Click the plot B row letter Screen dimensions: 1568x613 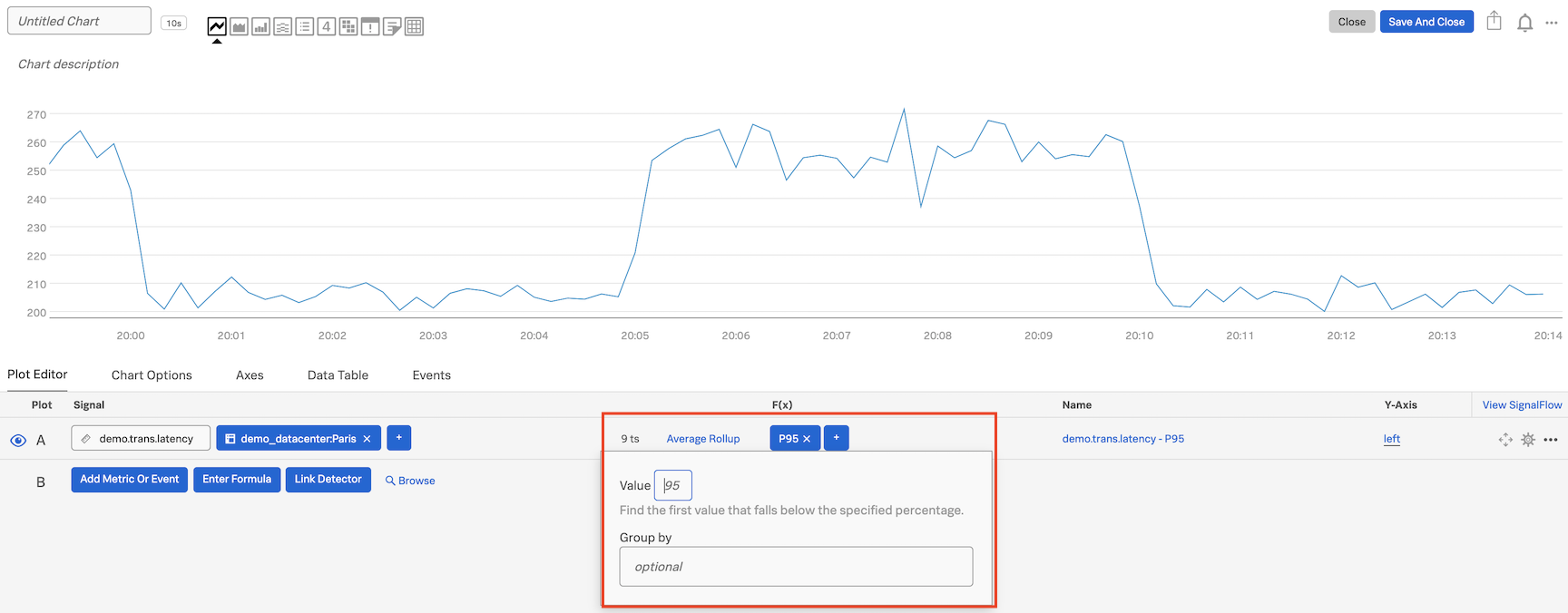41,482
